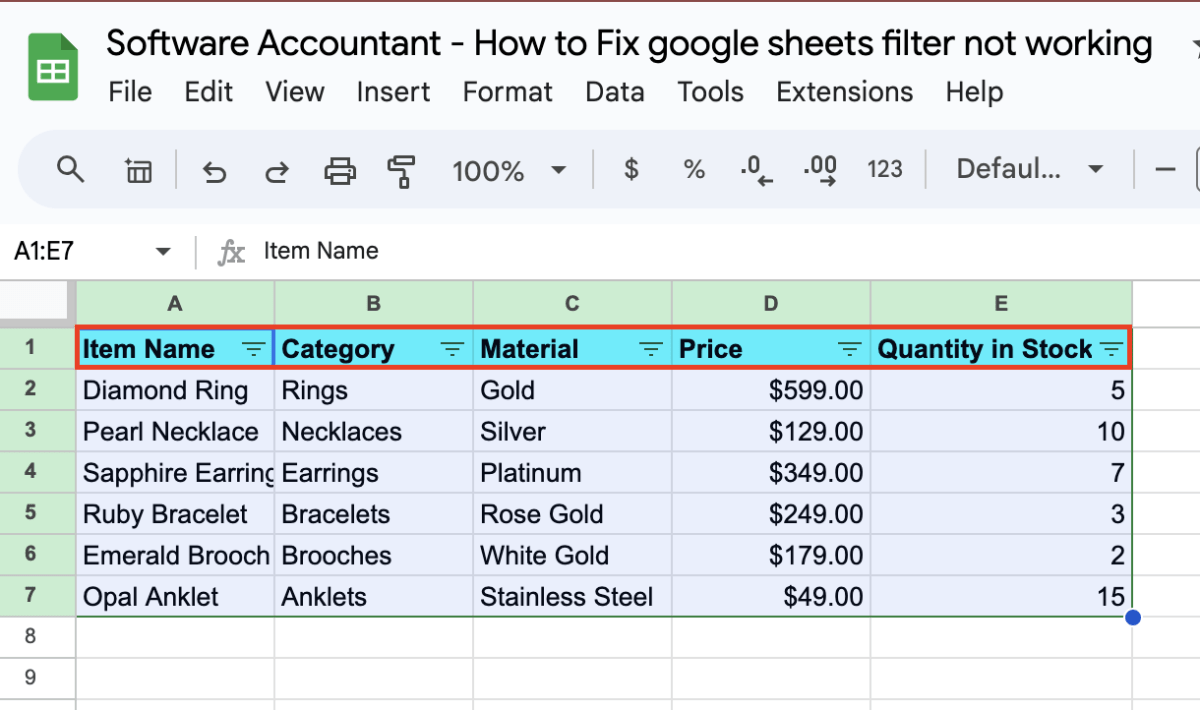Open the zoom 100% dropdown
This screenshot has height=710, width=1200.
(510, 171)
